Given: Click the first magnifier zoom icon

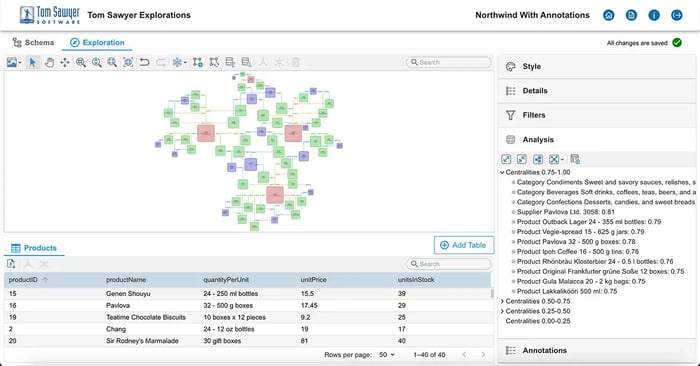Looking at the screenshot, I should pos(81,62).
